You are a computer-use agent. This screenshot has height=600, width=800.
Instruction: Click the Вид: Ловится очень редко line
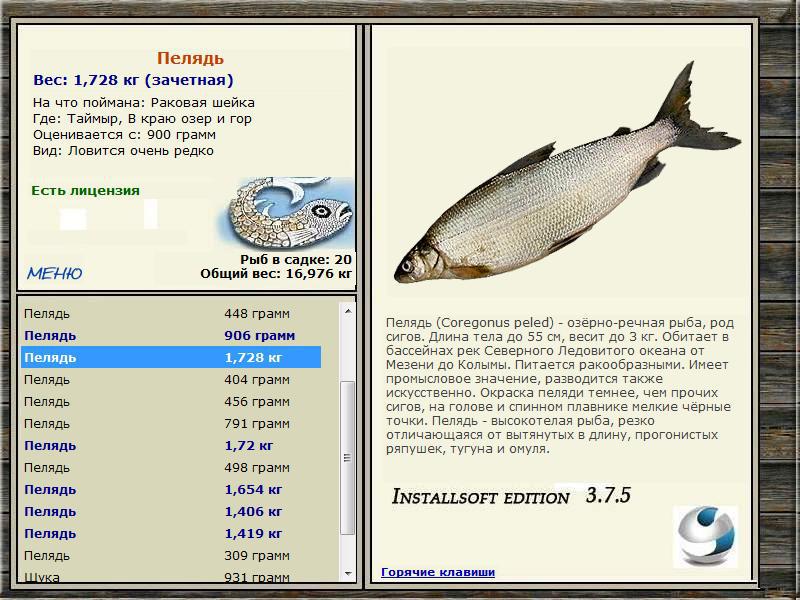point(123,151)
